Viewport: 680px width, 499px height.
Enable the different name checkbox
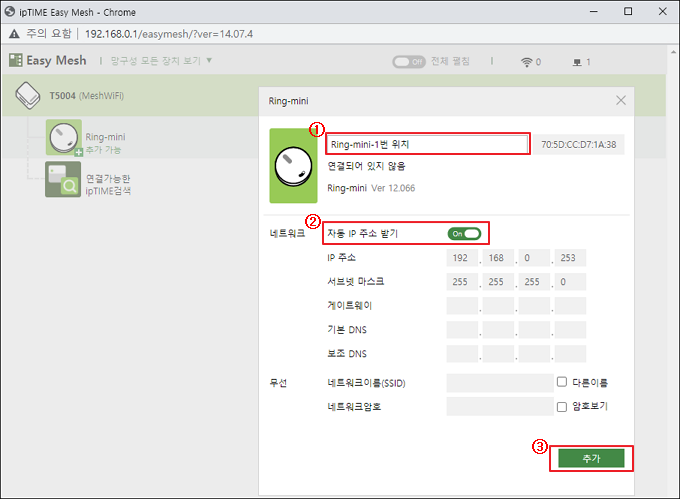(x=562, y=382)
